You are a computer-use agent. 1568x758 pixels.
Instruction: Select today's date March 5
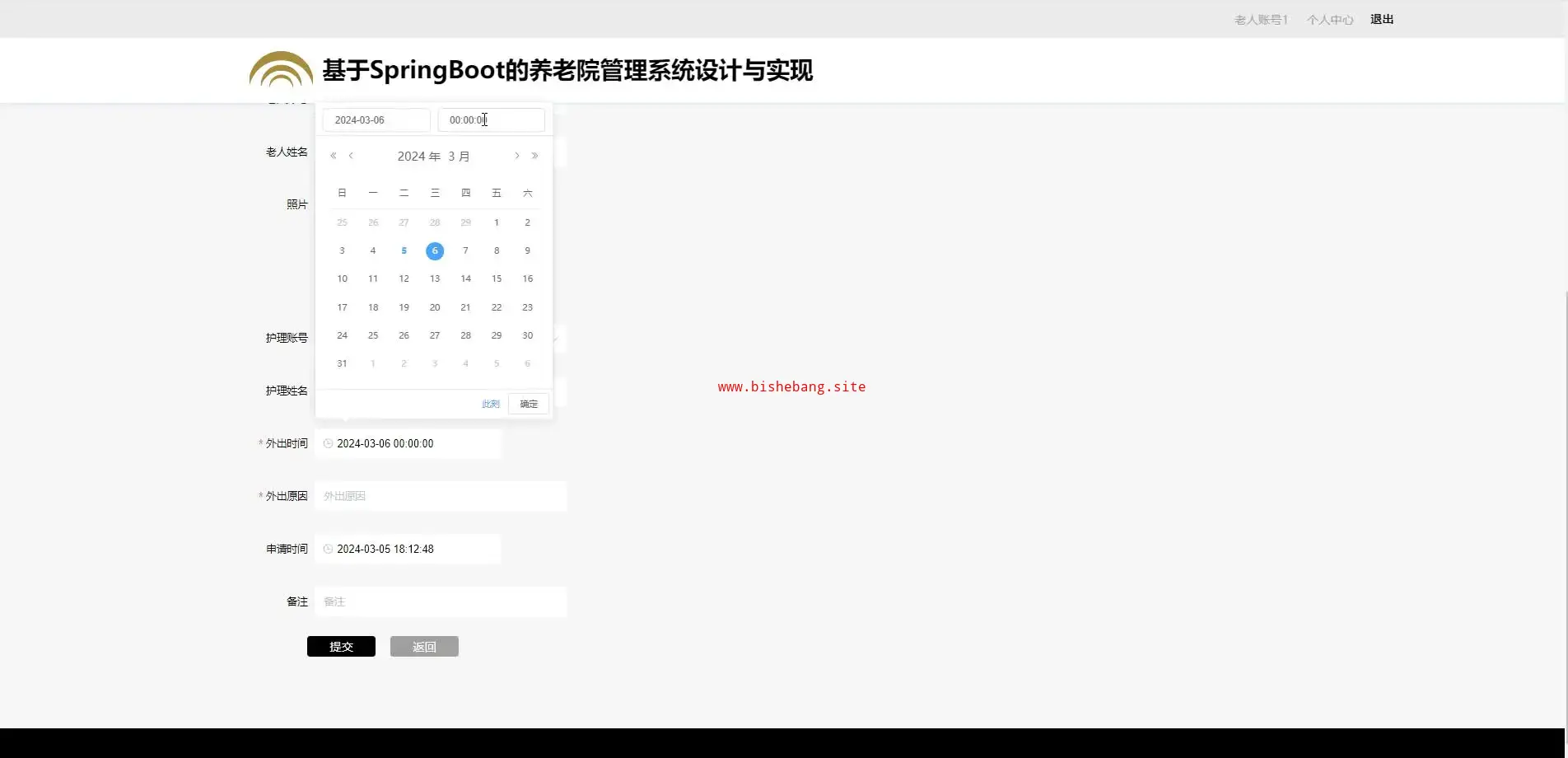click(x=404, y=250)
